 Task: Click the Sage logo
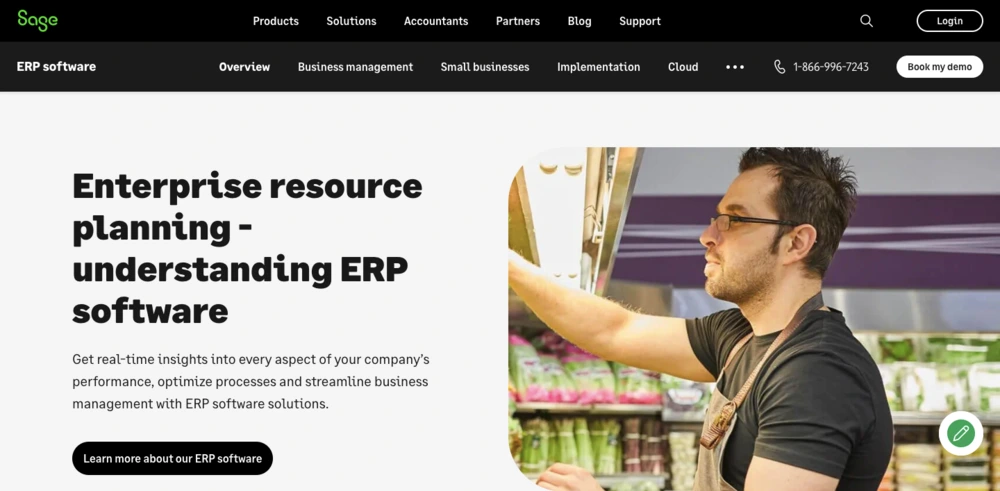38,20
